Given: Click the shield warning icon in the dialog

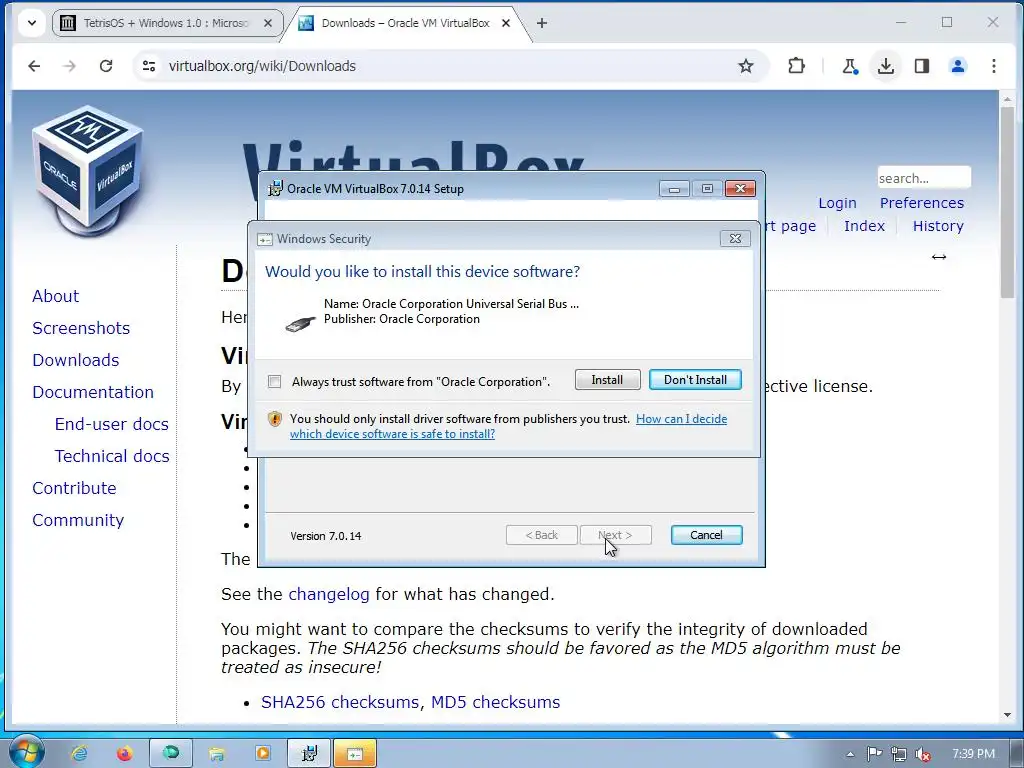Looking at the screenshot, I should tap(275, 419).
